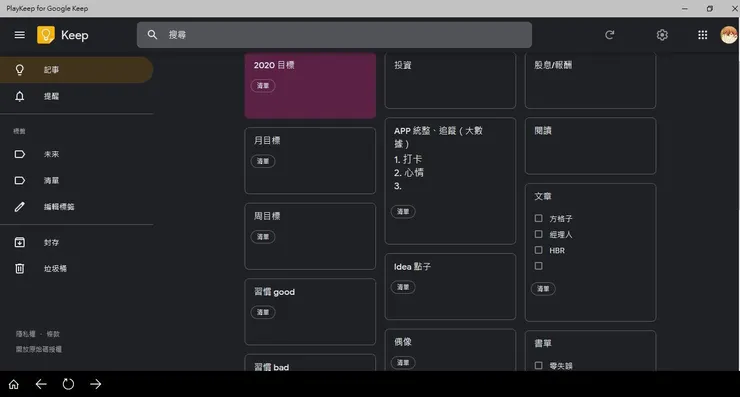This screenshot has width=740, height=397.
Task: Check the 經理人 checkbox
Action: (538, 234)
